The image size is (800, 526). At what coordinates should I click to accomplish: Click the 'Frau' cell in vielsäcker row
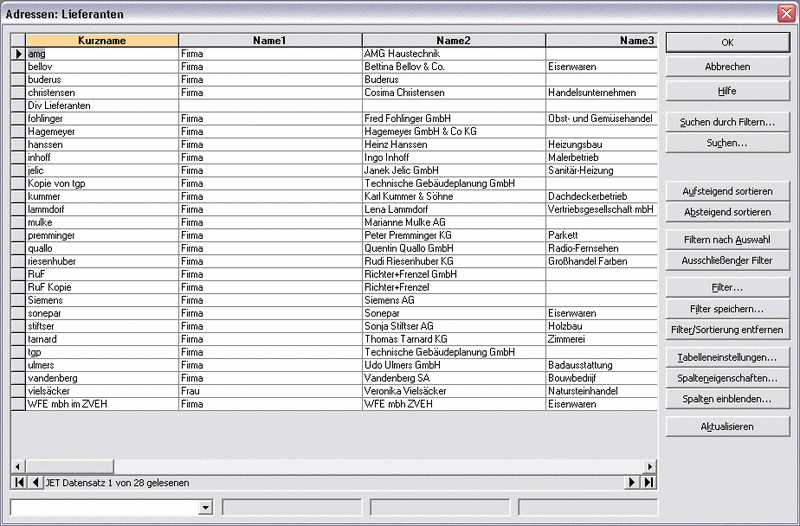tap(270, 391)
